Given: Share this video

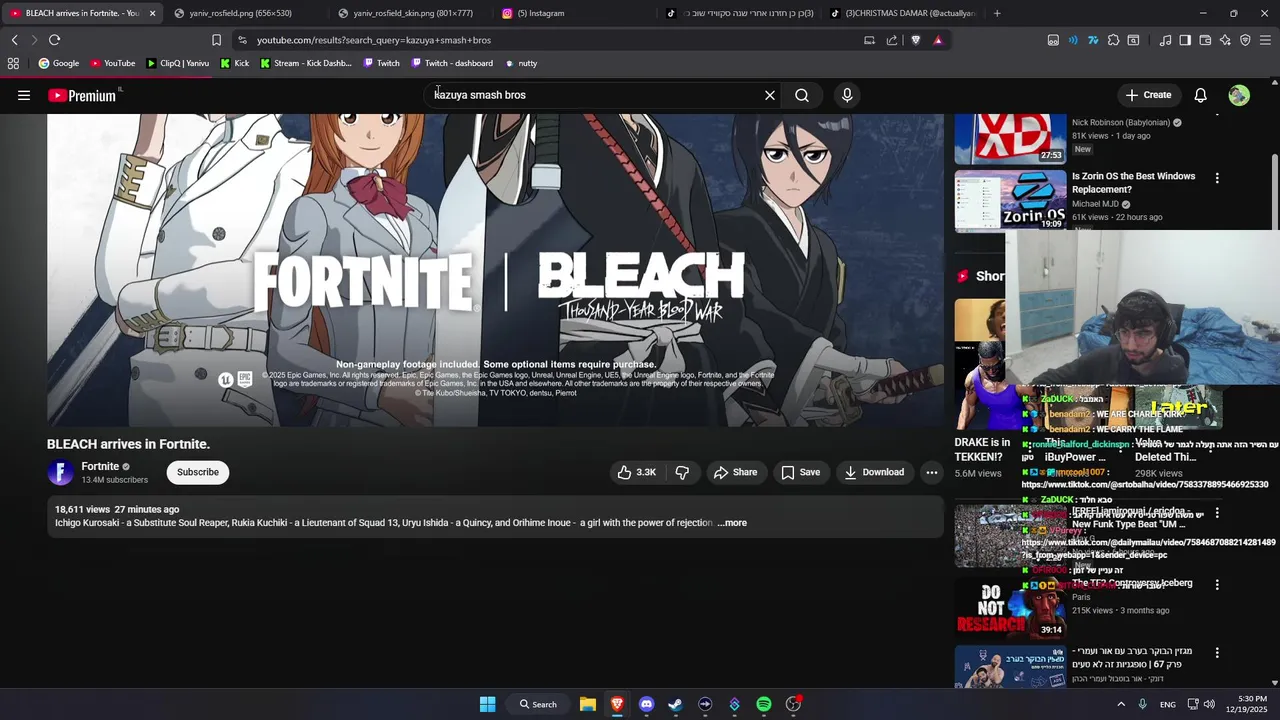Looking at the screenshot, I should 735,472.
